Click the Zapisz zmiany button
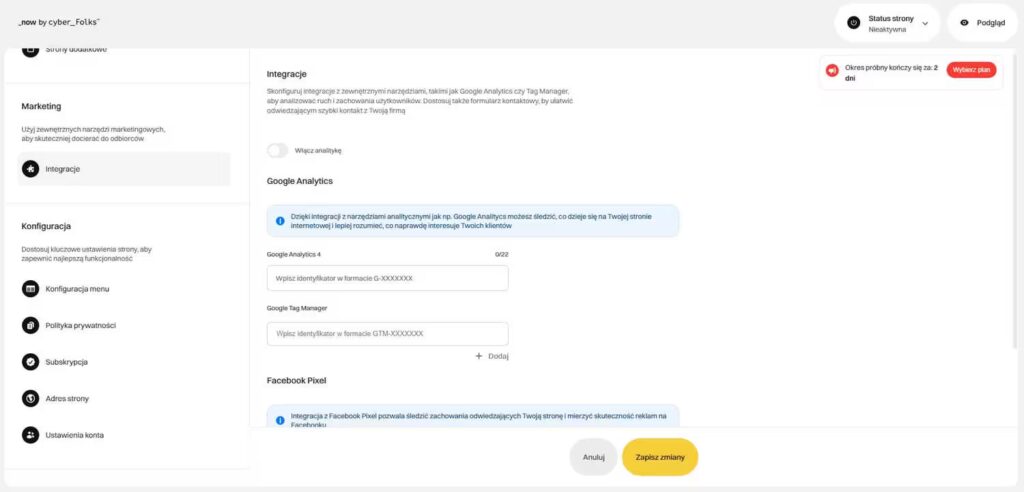Viewport: 1024px width, 492px height. click(660, 457)
